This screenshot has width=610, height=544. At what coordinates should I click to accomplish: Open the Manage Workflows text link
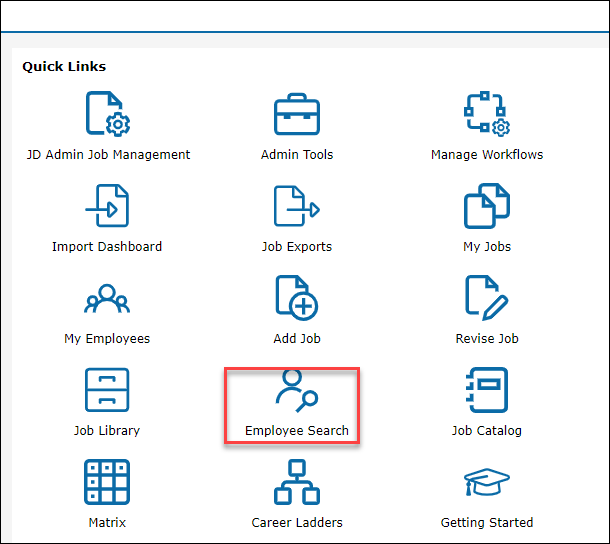[x=487, y=155]
